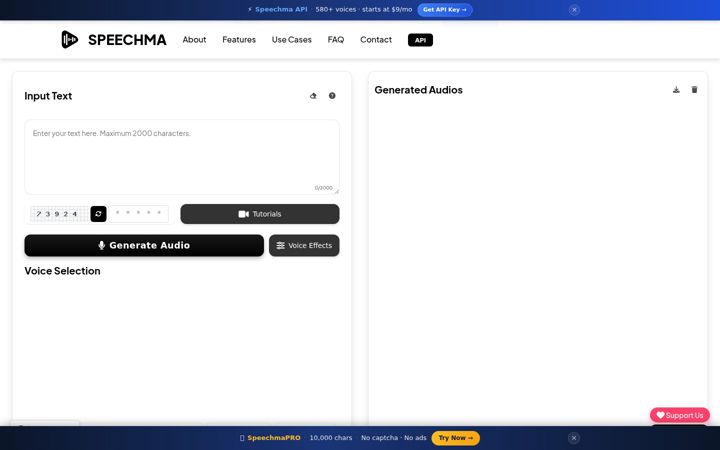Download all generated audios
The height and width of the screenshot is (450, 720).
[676, 90]
